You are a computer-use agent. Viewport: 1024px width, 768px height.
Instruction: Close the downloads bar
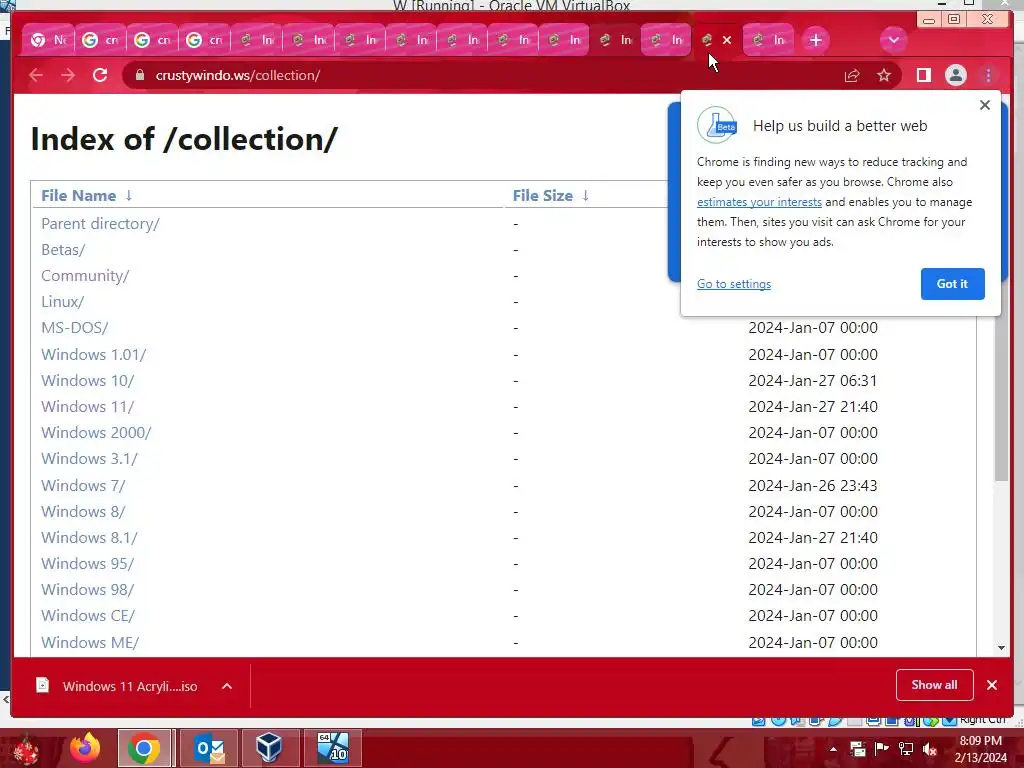(992, 685)
